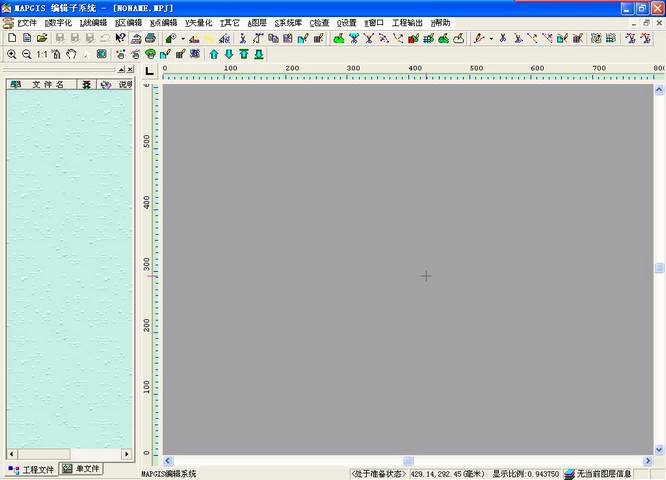Click the white cloud-shaped pencil icon

[x=458, y=39]
